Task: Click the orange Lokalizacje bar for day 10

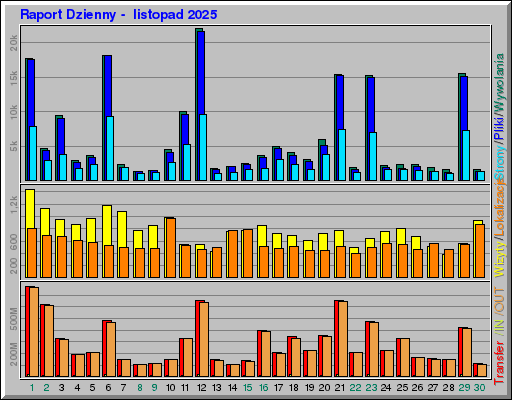Action: pyautogui.click(x=171, y=248)
